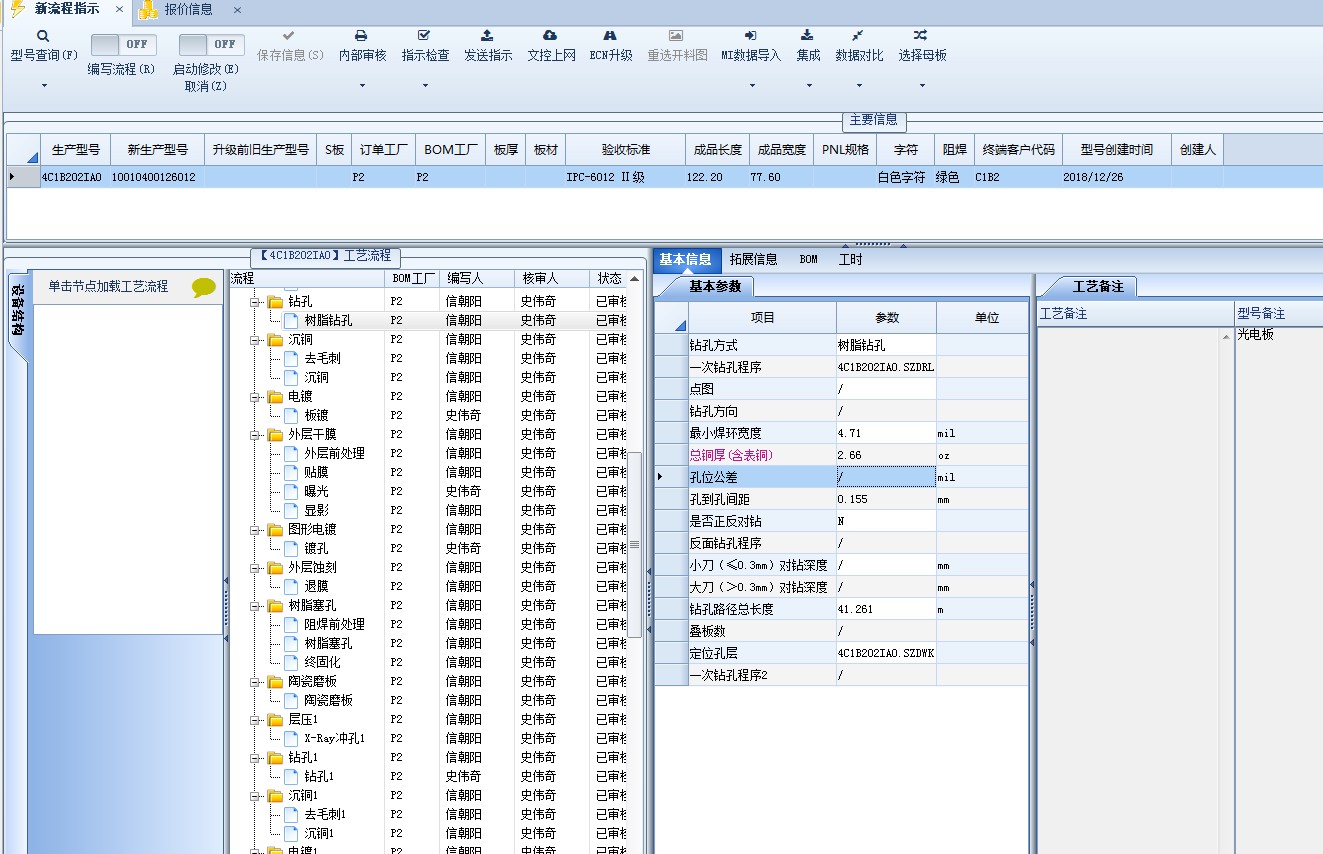Select the 4C1B202IA0 row in main grid
Image resolution: width=1323 pixels, height=854 pixels.
point(664,177)
